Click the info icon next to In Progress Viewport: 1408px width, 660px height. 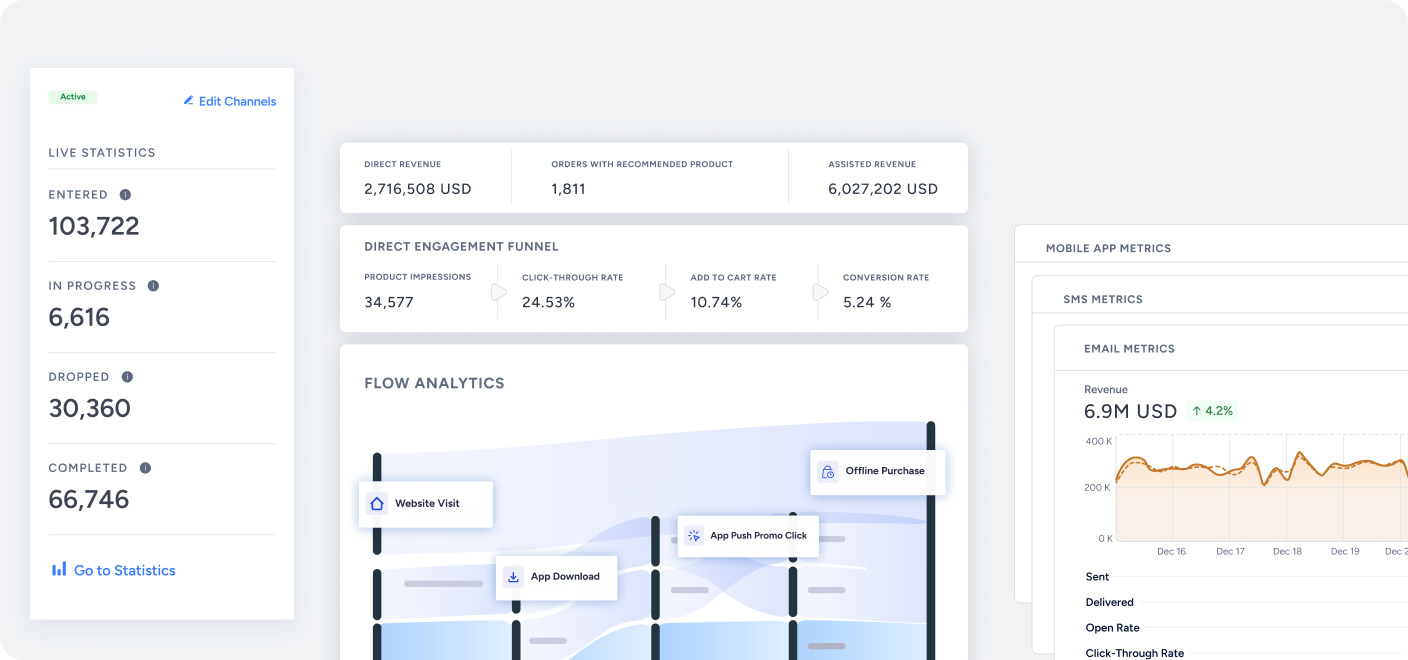click(153, 286)
